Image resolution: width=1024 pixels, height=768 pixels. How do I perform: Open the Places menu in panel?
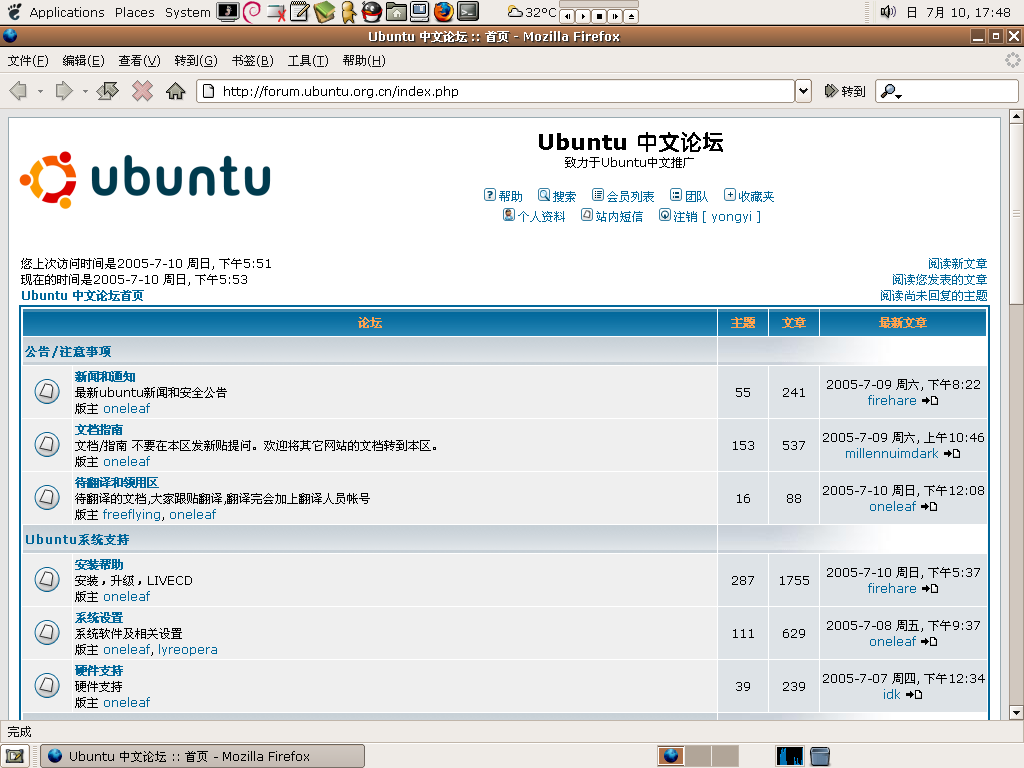coord(135,12)
